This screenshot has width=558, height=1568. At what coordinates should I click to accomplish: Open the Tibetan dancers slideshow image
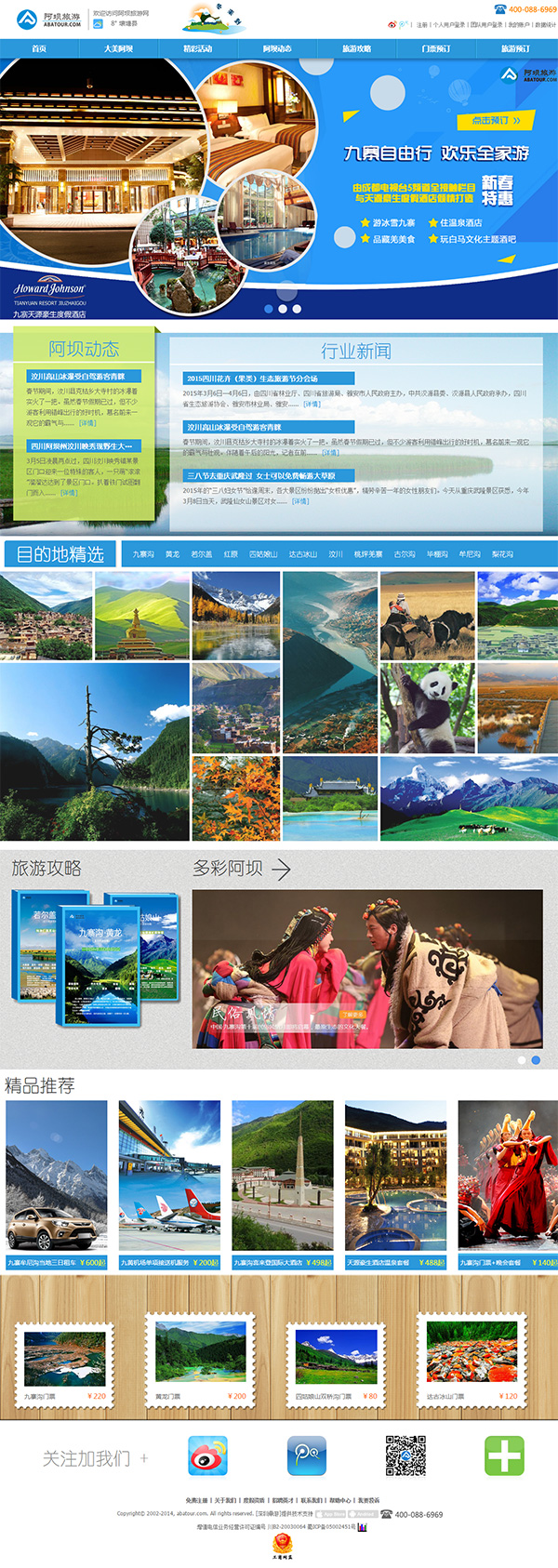[367, 968]
